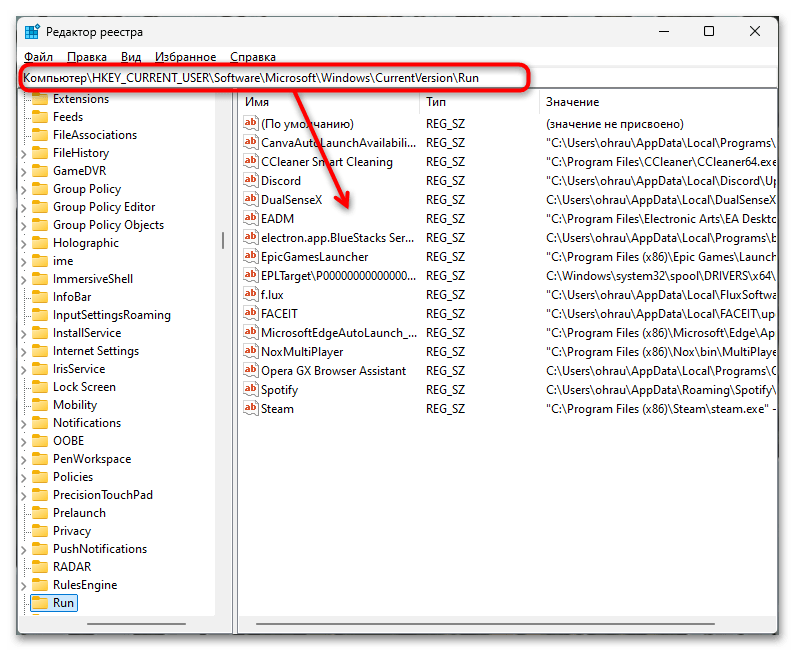
Task: Click the folder icon of Privacy key
Action: pyautogui.click(x=40, y=530)
